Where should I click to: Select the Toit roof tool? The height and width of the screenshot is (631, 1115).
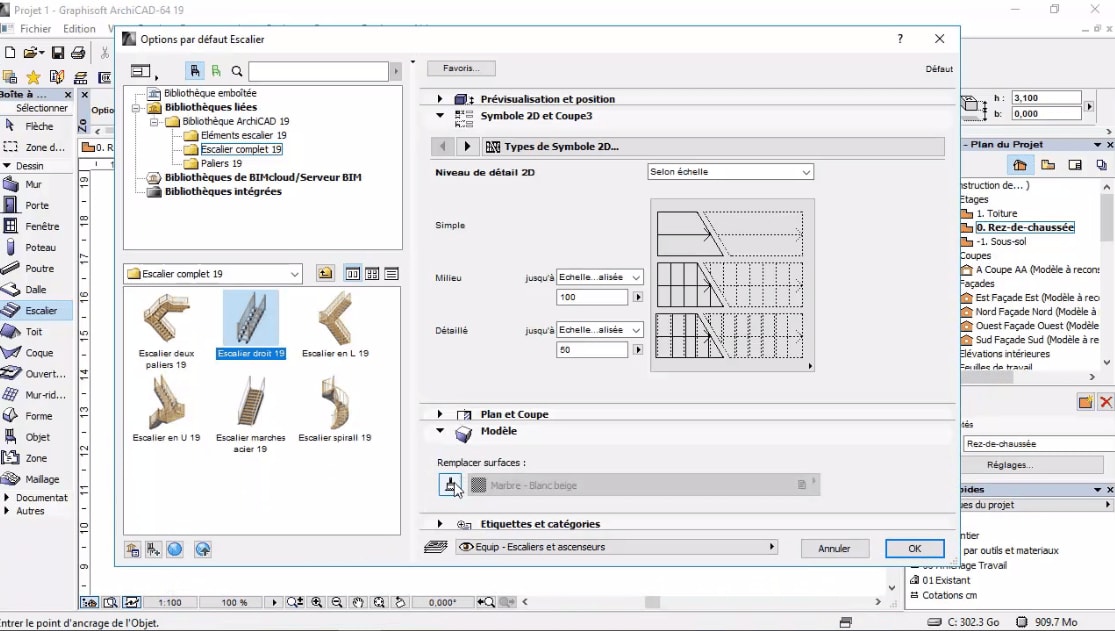pos(33,332)
